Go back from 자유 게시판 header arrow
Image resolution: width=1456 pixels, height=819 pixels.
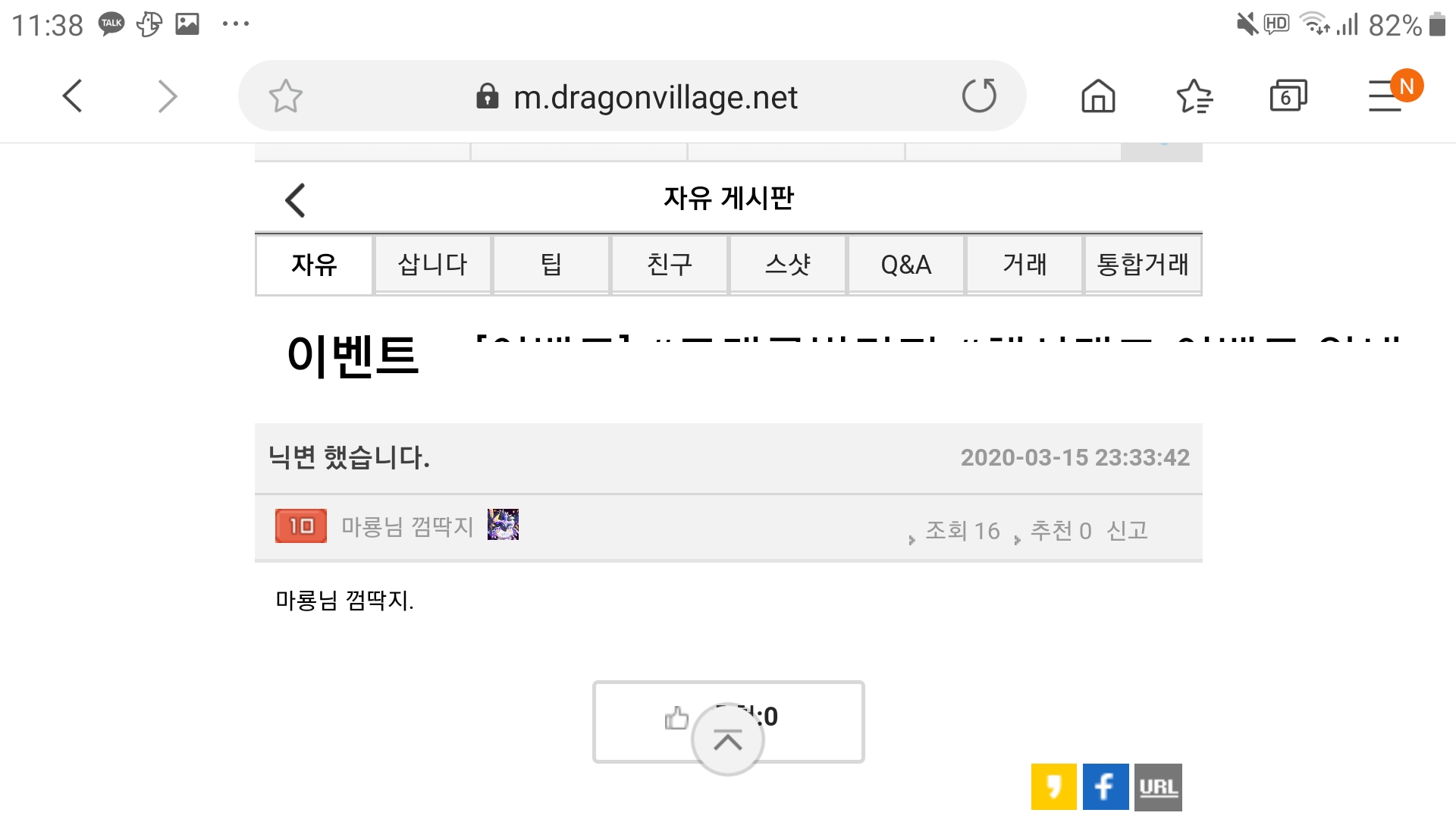(295, 200)
